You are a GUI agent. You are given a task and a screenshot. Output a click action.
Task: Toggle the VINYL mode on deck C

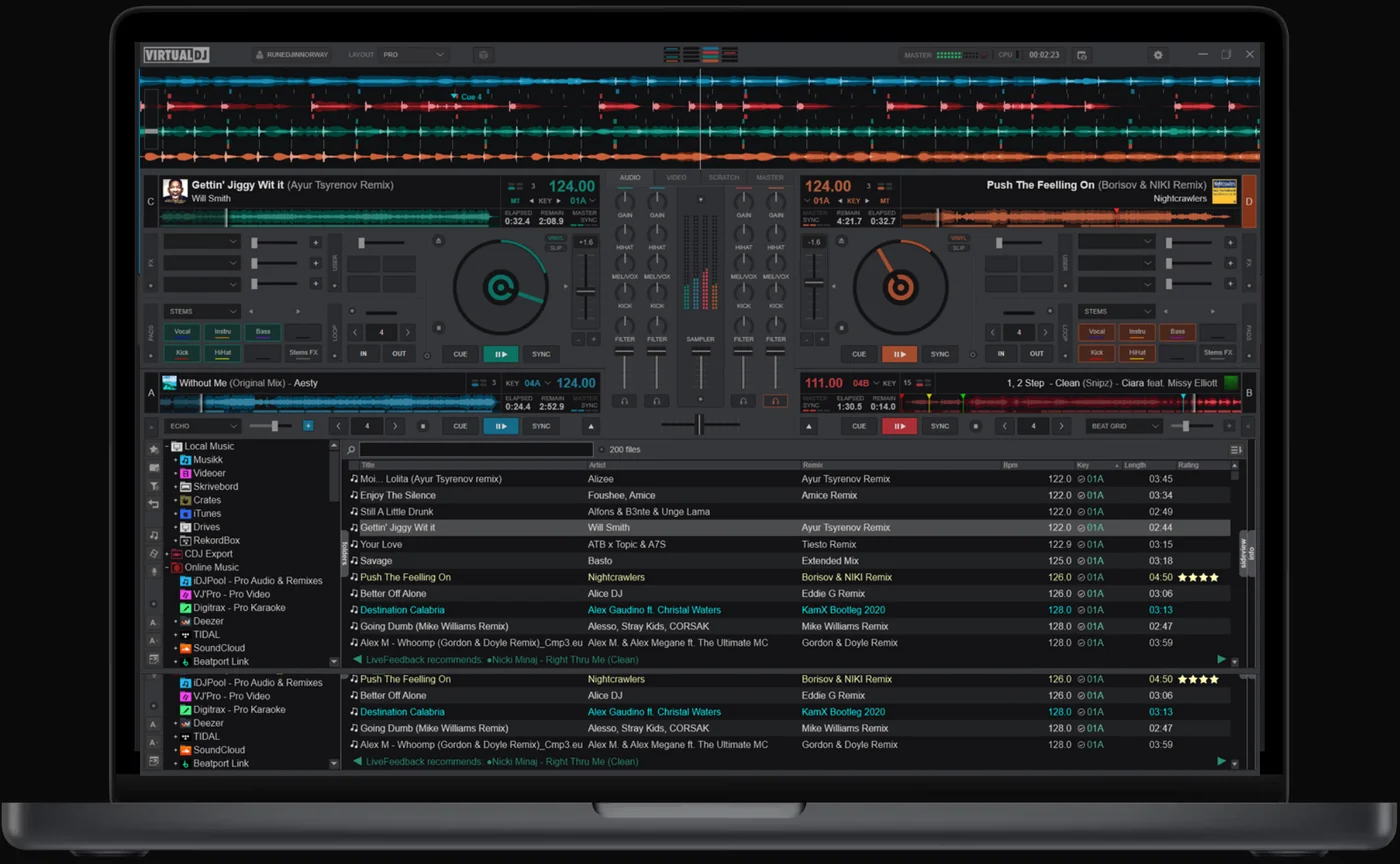(x=555, y=238)
